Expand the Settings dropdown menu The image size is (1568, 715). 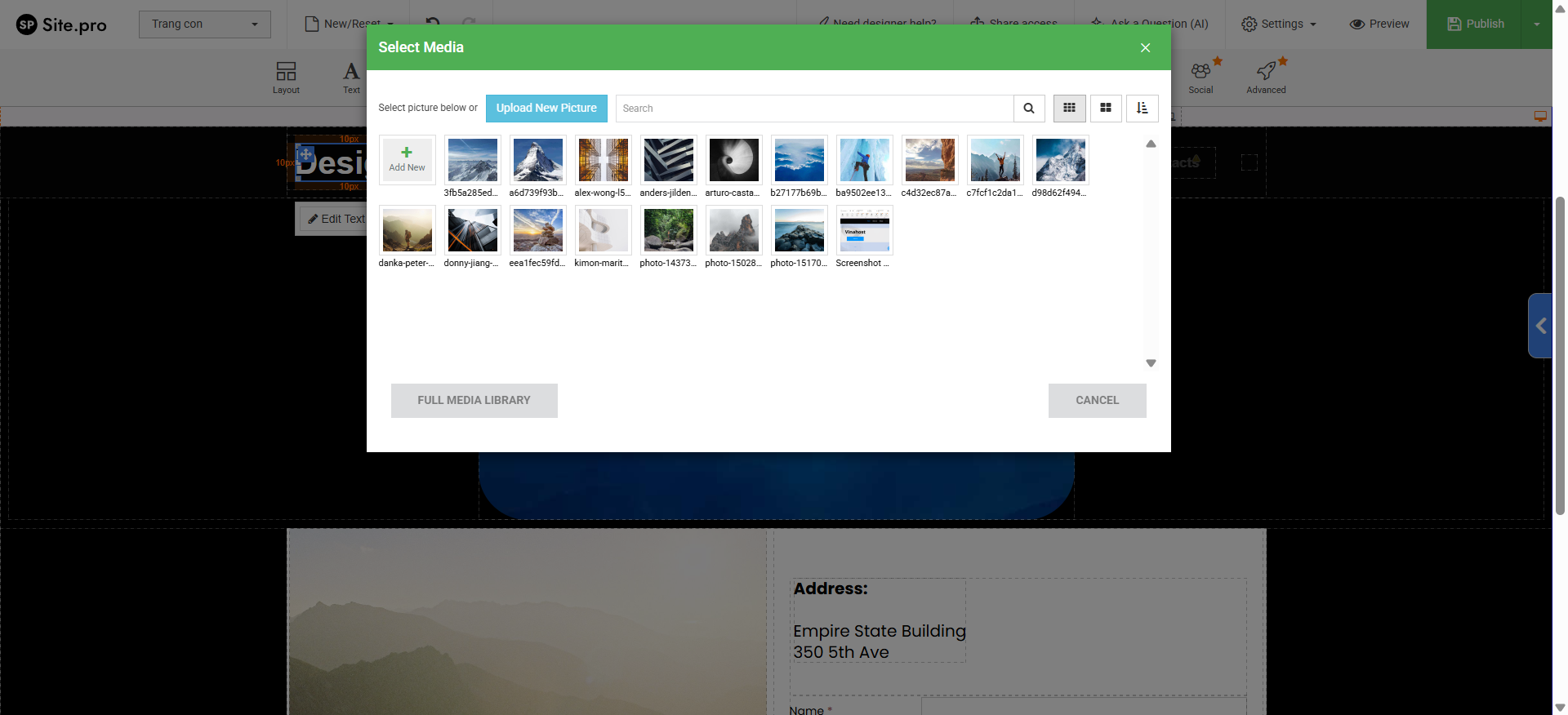(x=1279, y=24)
